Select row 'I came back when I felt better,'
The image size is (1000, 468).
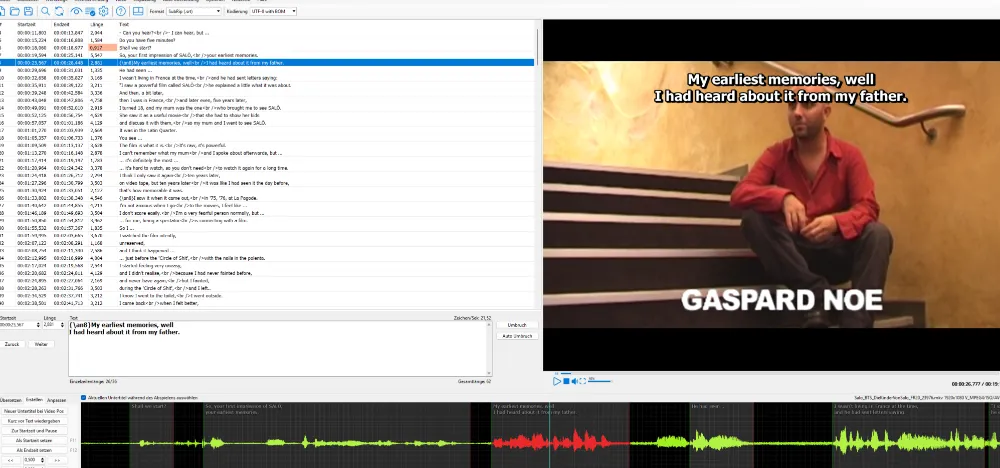pos(267,303)
